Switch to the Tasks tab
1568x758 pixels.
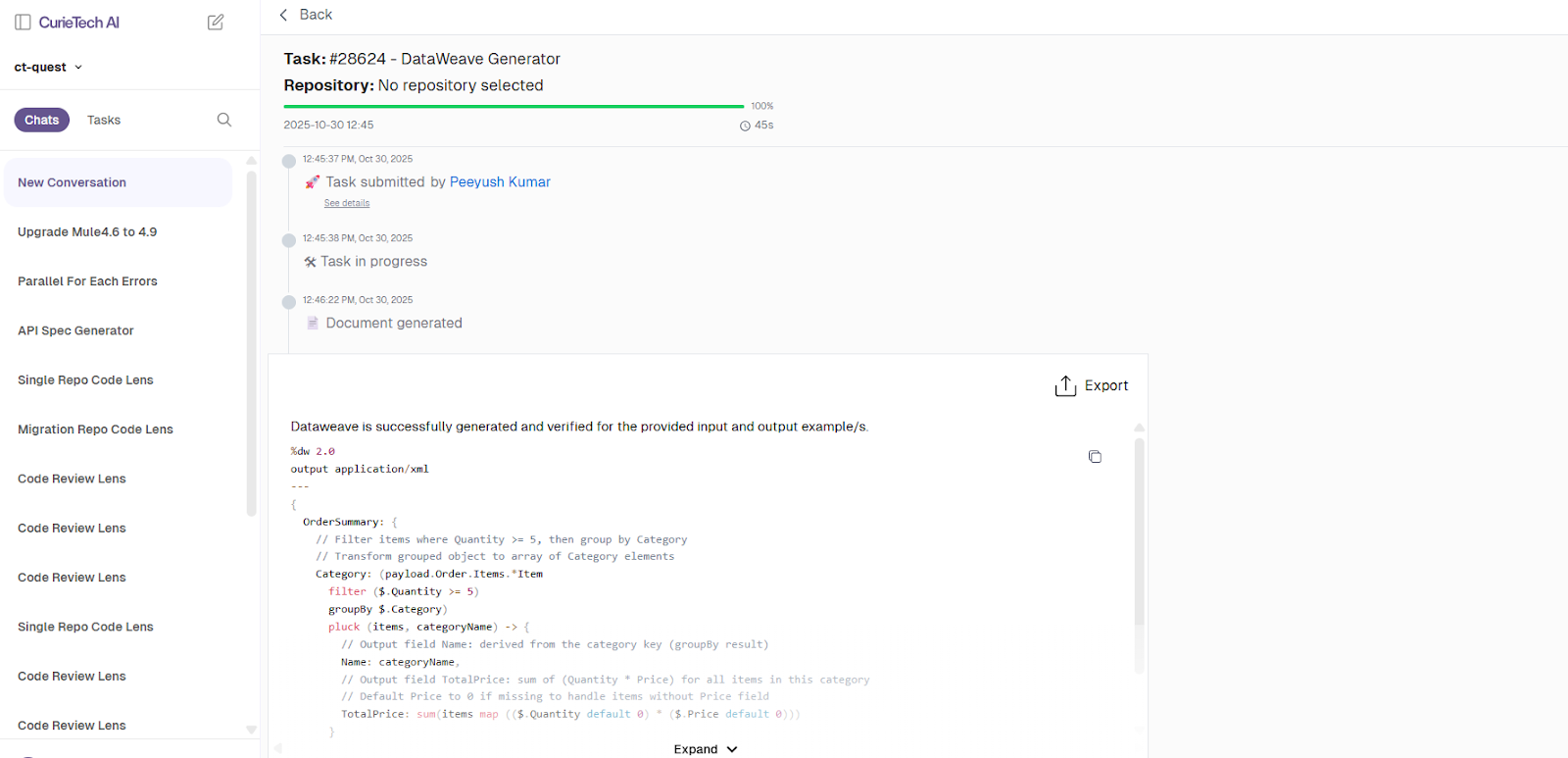click(x=103, y=120)
